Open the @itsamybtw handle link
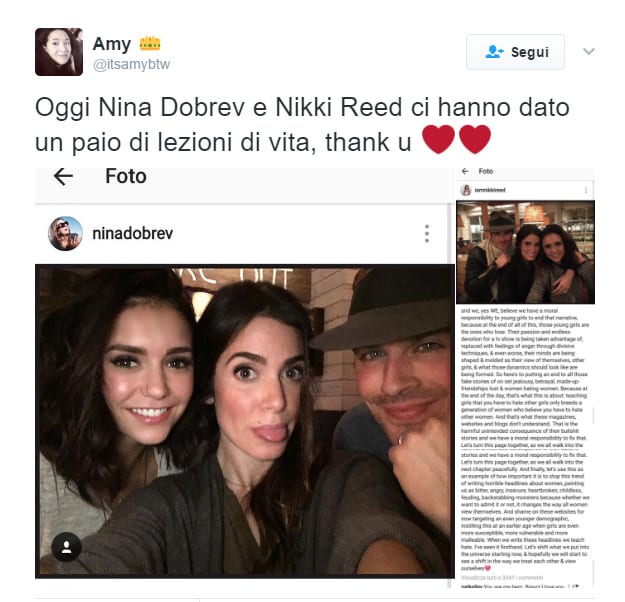This screenshot has height=602, width=625. 132,64
